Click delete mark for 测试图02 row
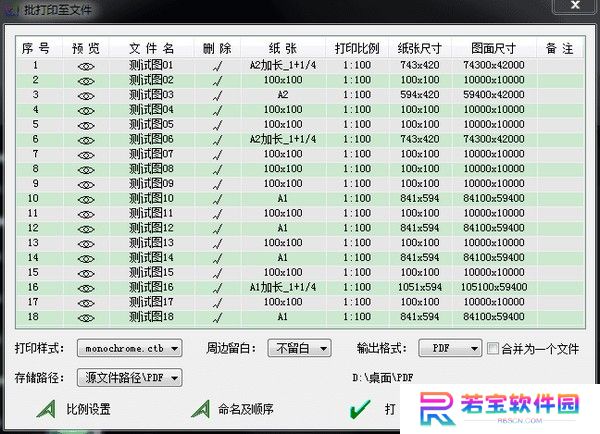 217,81
